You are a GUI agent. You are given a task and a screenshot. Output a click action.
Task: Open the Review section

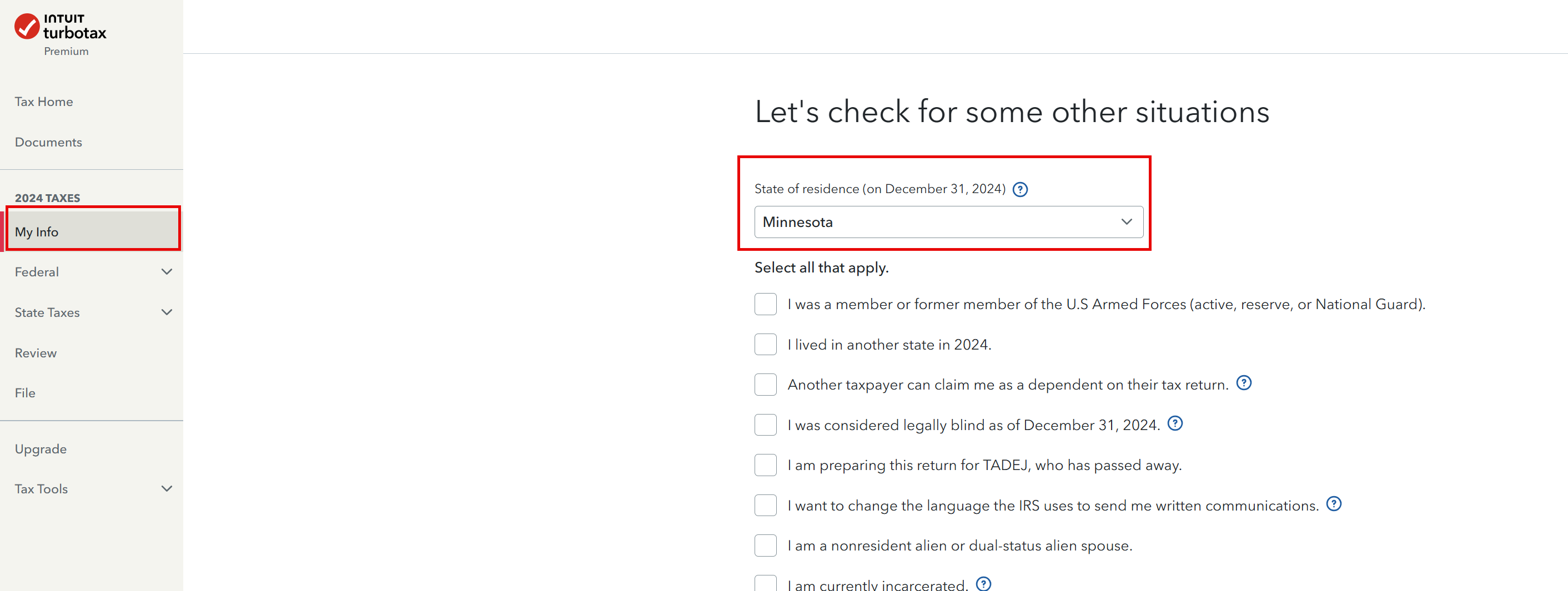36,353
